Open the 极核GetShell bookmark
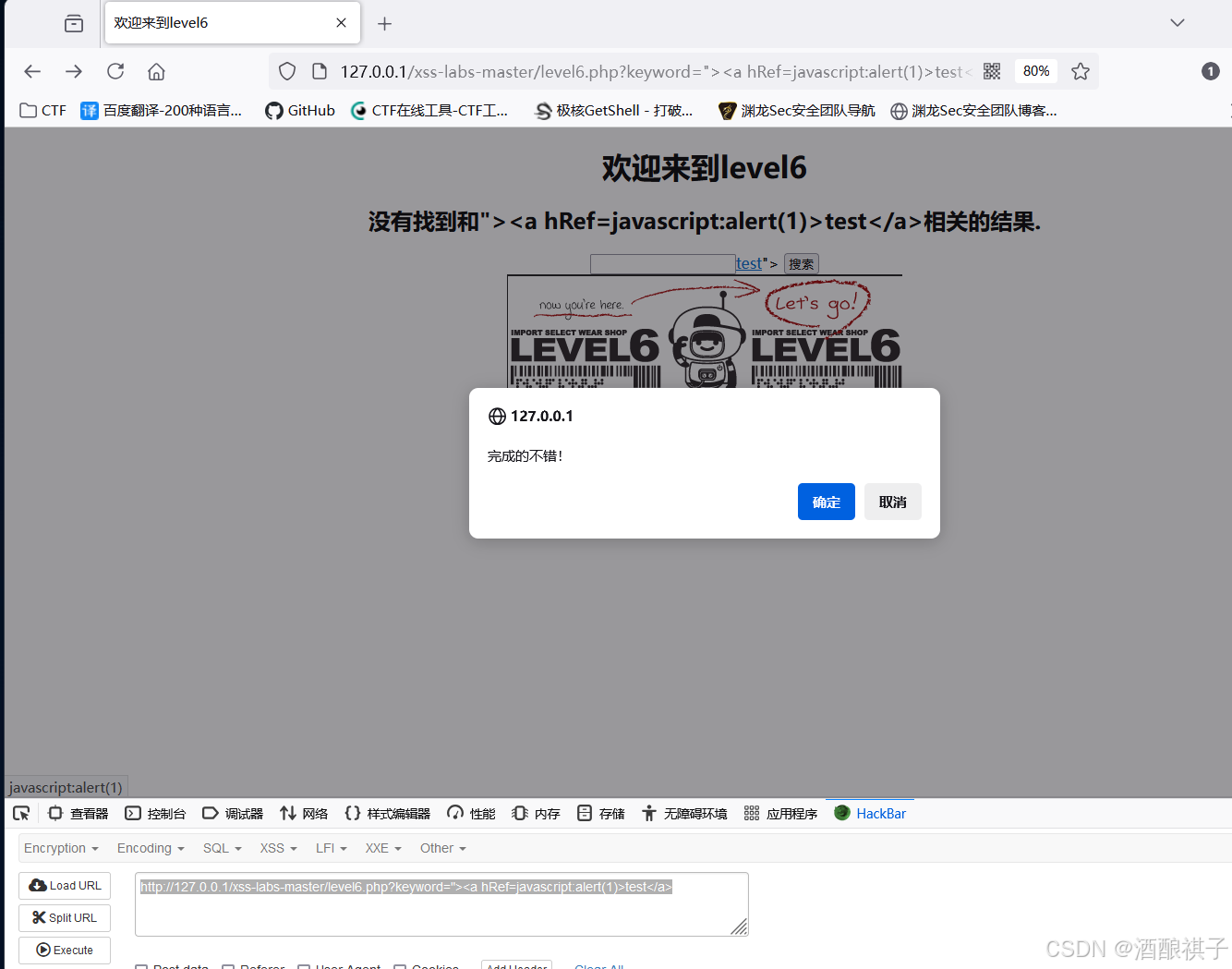Screen dimensions: 1232x969 (x=614, y=111)
